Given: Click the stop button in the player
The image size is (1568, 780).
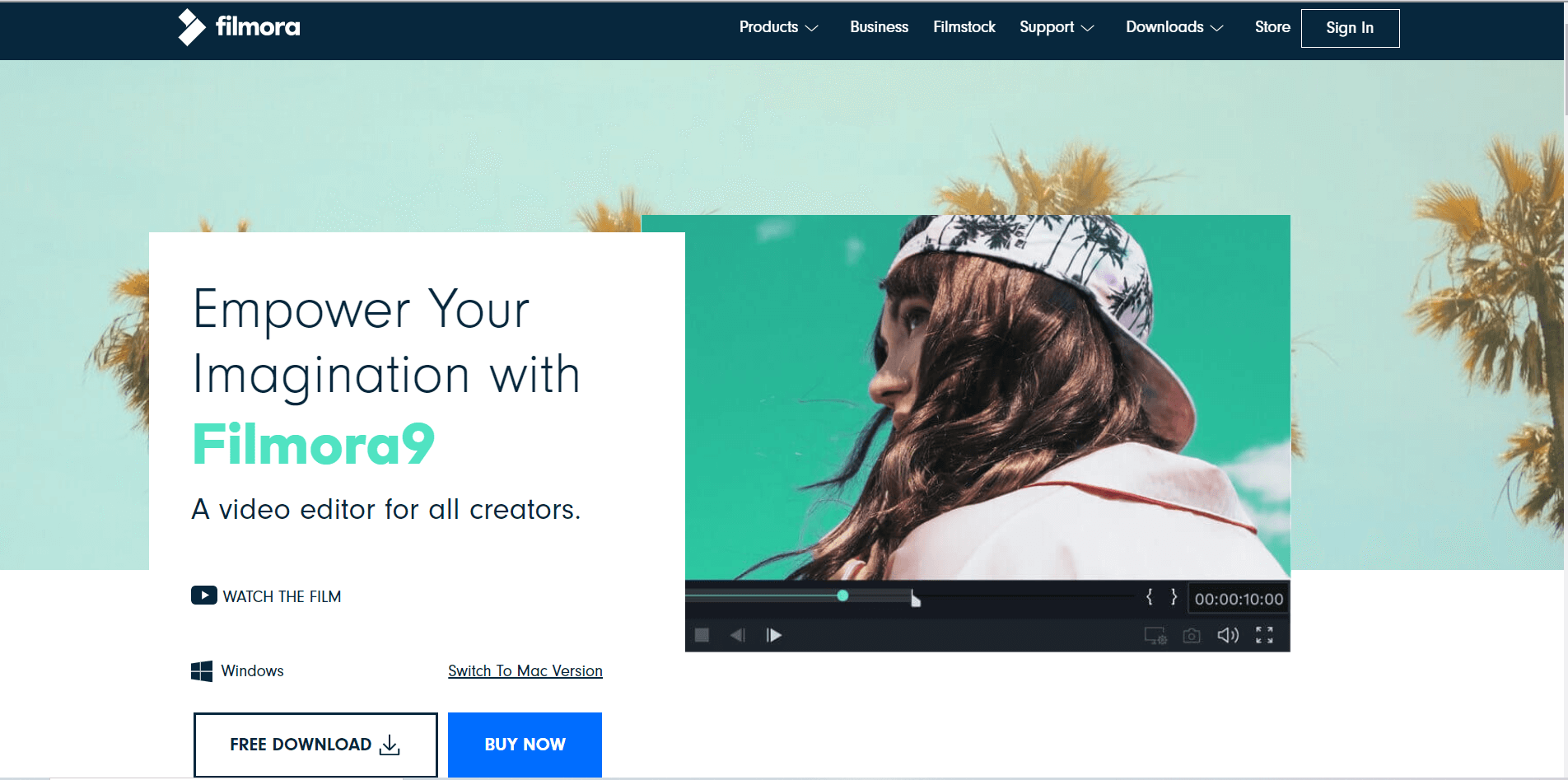Looking at the screenshot, I should [702, 635].
